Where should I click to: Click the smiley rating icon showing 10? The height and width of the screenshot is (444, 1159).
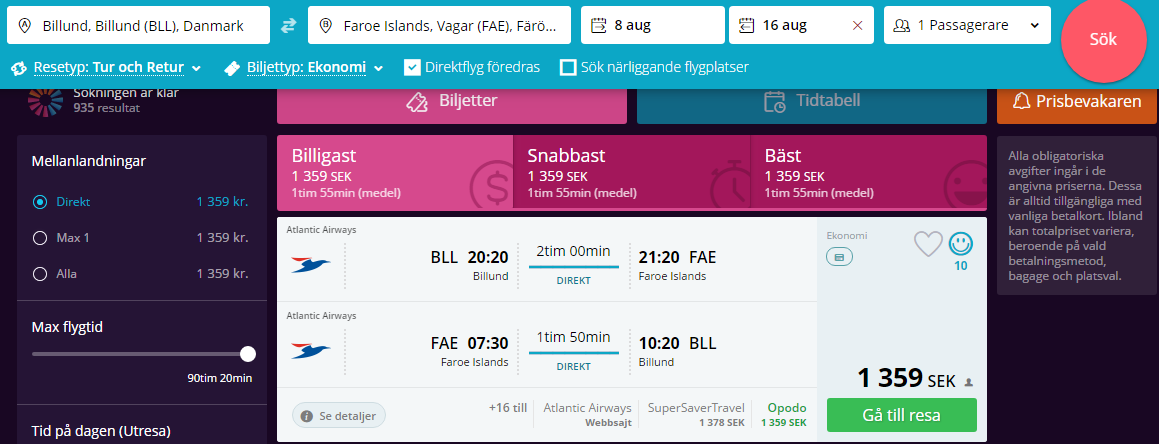click(961, 243)
